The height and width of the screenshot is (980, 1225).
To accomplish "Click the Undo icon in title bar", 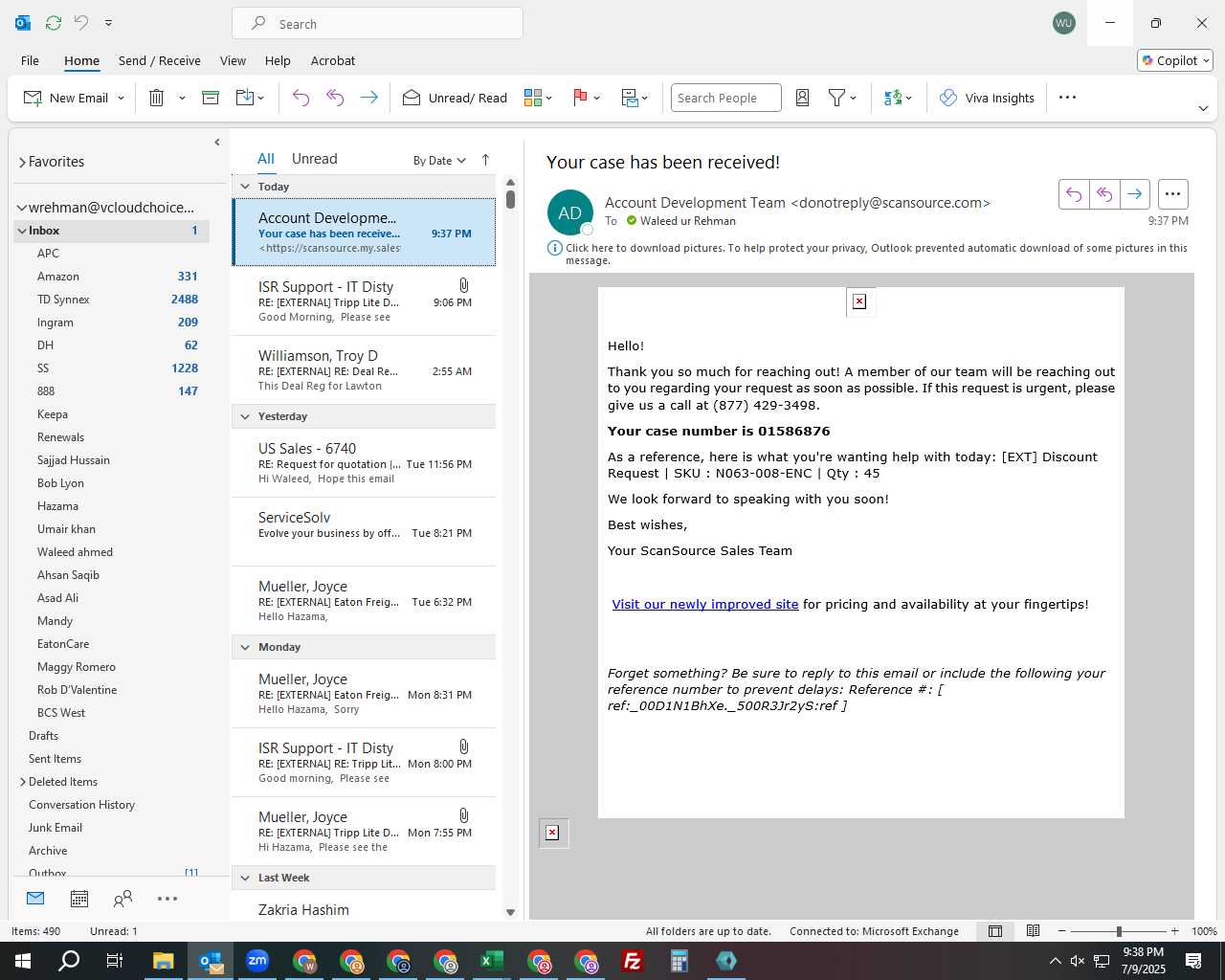I will (81, 22).
